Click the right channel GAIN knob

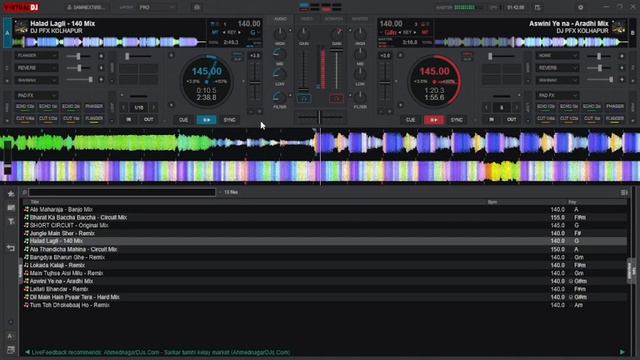(x=337, y=33)
